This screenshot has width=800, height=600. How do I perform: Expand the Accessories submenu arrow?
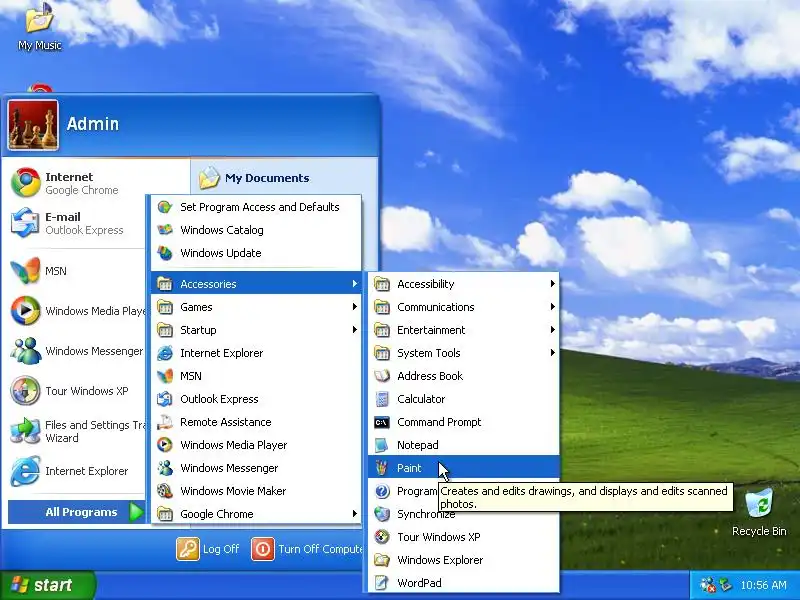pyautogui.click(x=355, y=284)
